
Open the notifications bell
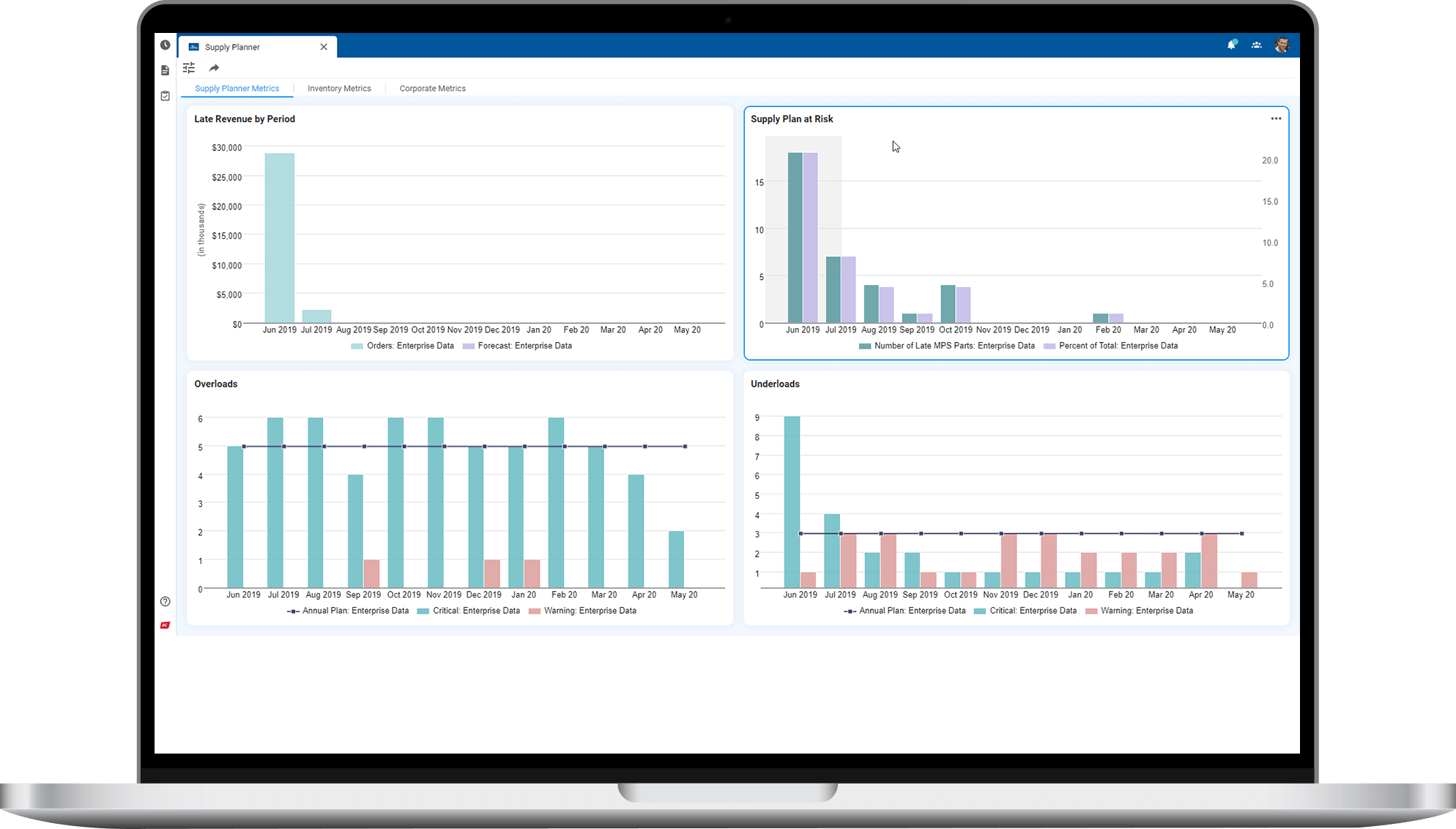[x=1232, y=45]
